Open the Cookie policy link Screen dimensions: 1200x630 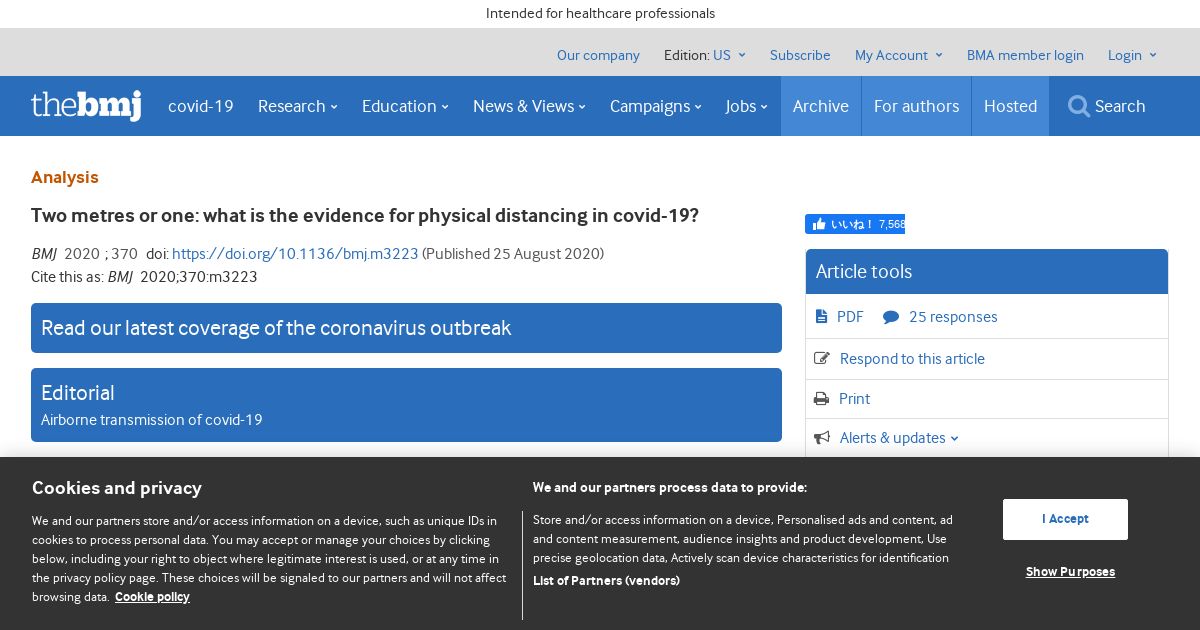[152, 597]
